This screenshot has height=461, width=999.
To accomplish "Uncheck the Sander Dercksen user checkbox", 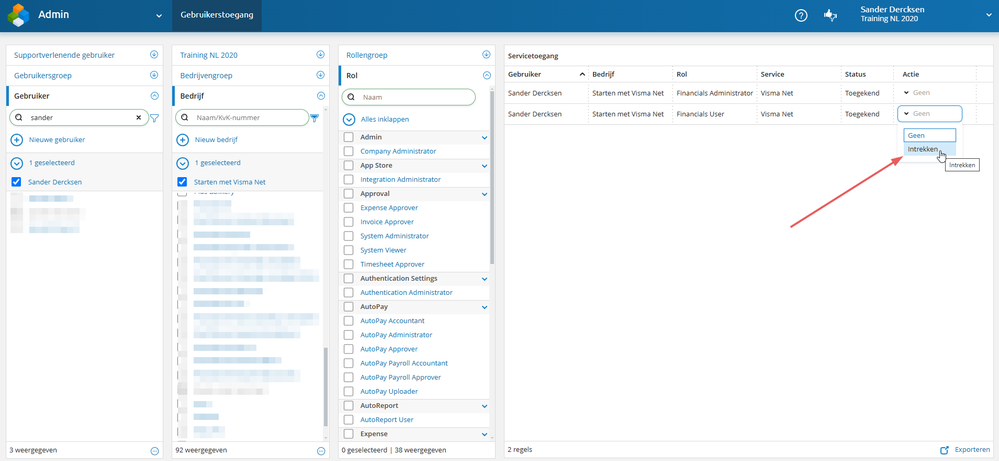I will (x=16, y=182).
